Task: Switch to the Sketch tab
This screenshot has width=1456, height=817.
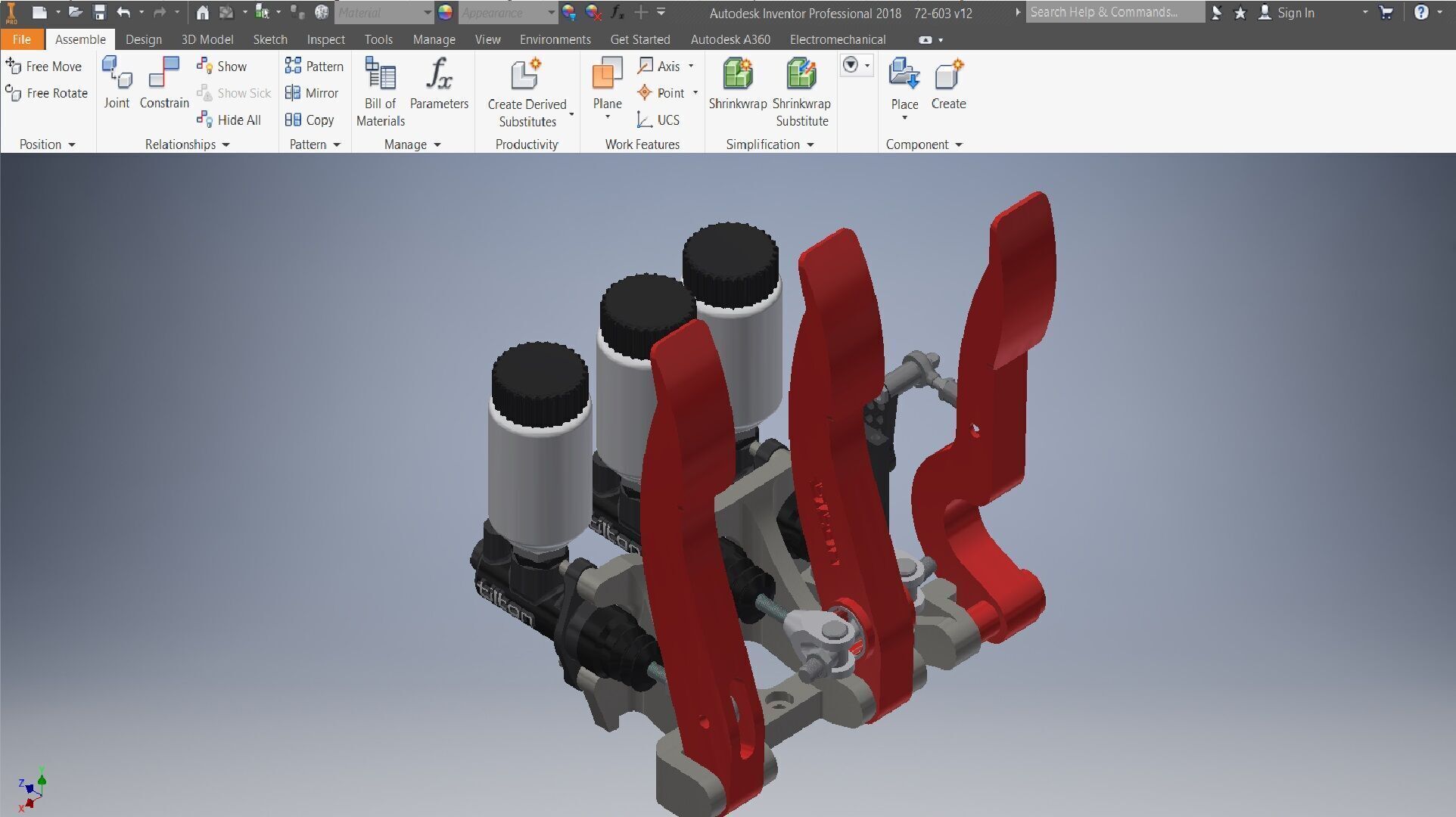Action: [x=270, y=39]
